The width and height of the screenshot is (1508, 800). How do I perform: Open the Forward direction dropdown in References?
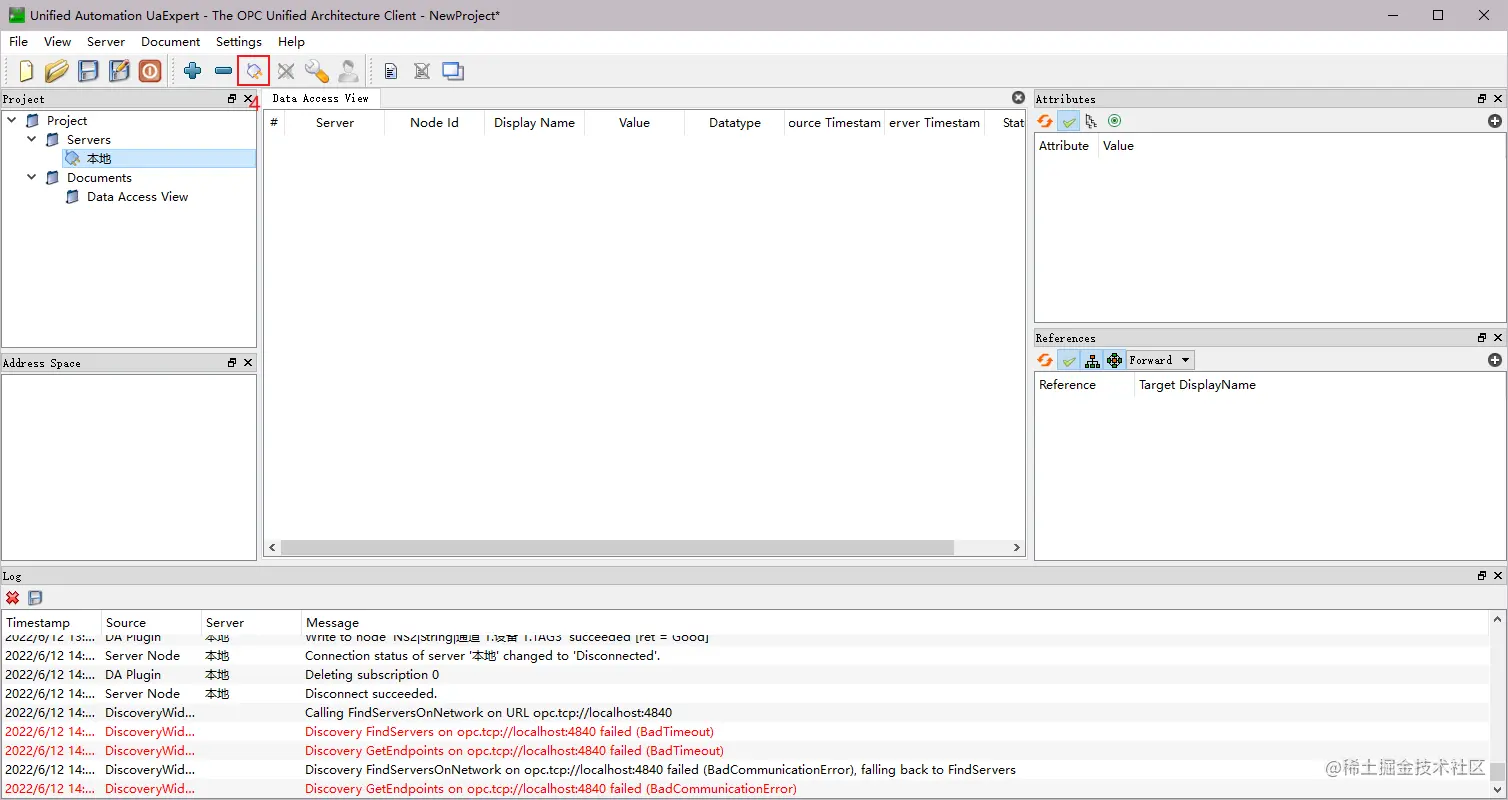tap(1160, 360)
